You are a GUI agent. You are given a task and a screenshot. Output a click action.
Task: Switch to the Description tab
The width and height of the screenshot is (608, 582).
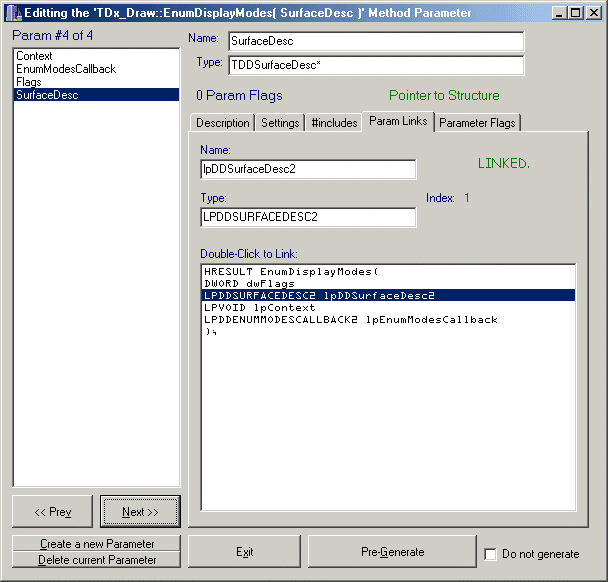pos(222,123)
